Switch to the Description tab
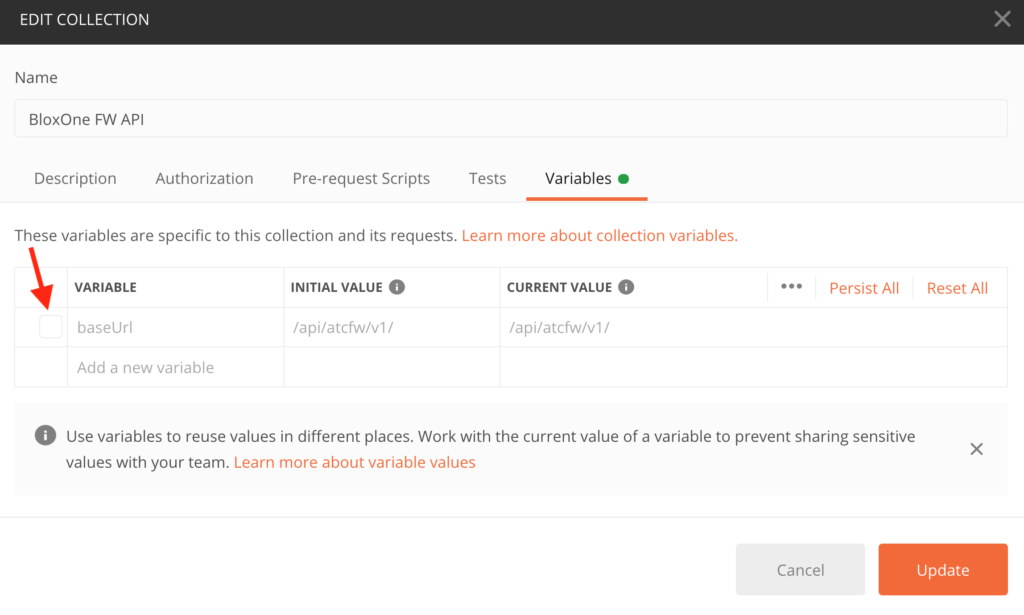 click(75, 179)
